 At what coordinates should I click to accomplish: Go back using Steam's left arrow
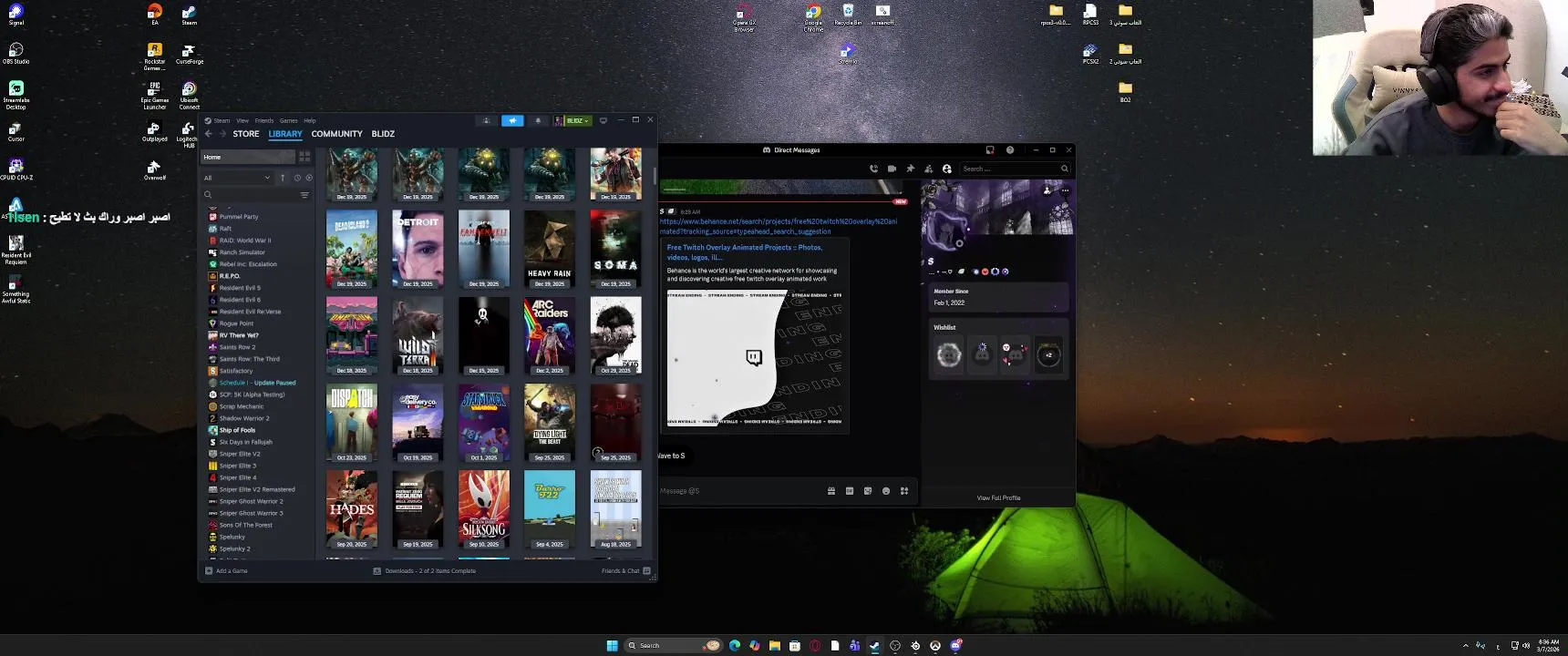coord(209,134)
